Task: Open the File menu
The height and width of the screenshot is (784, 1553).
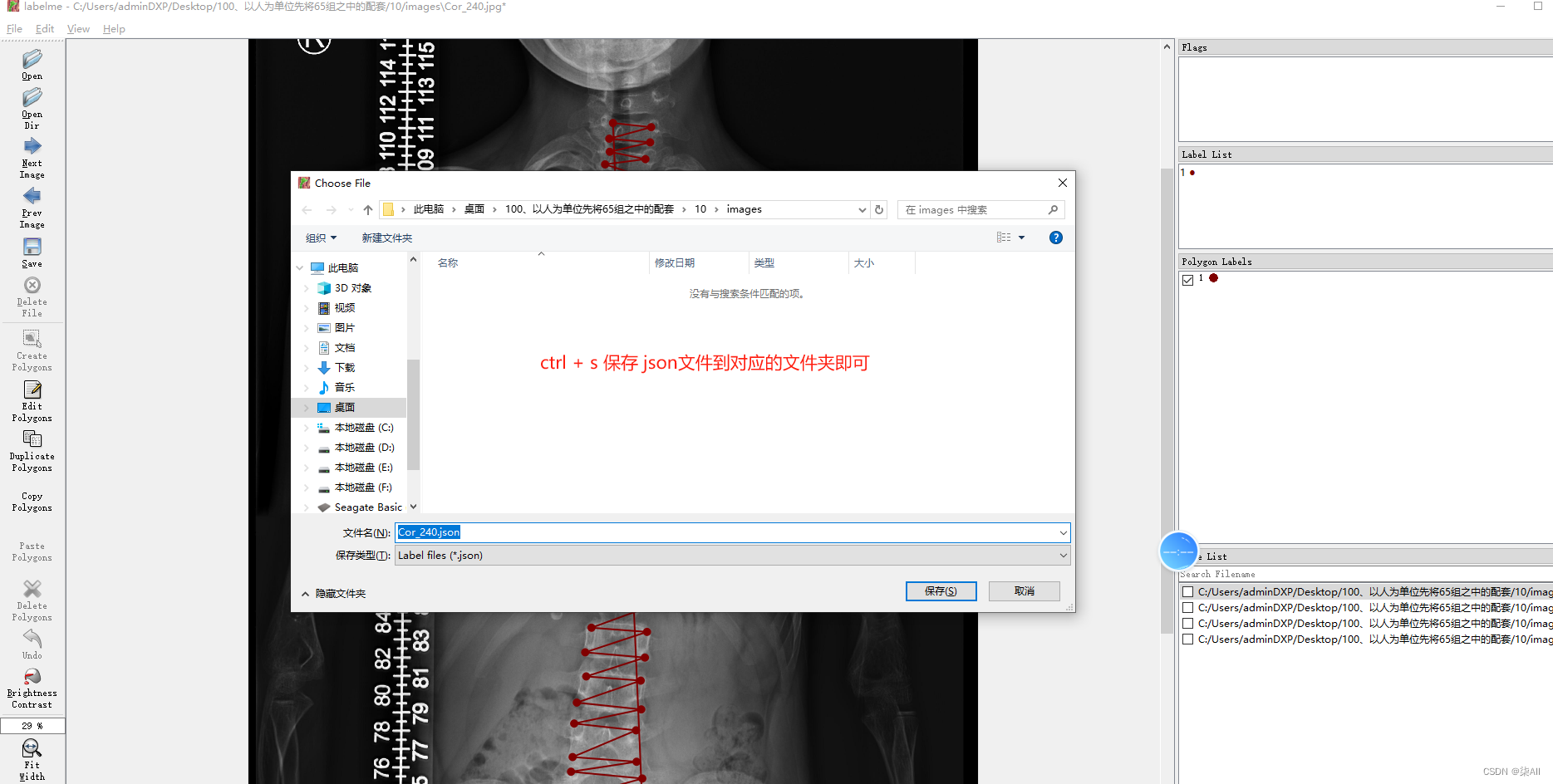Action: (x=14, y=29)
